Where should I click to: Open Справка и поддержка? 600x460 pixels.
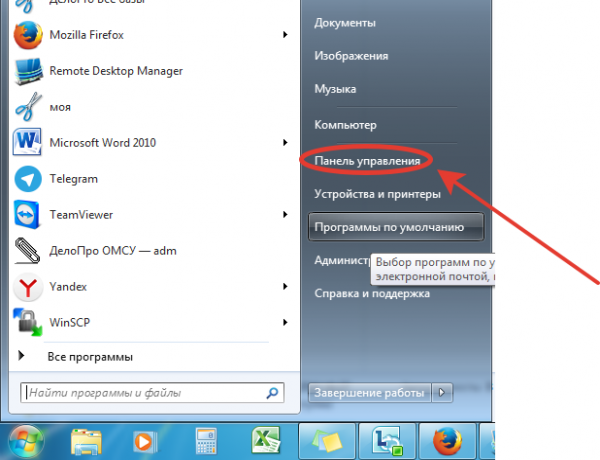(372, 294)
